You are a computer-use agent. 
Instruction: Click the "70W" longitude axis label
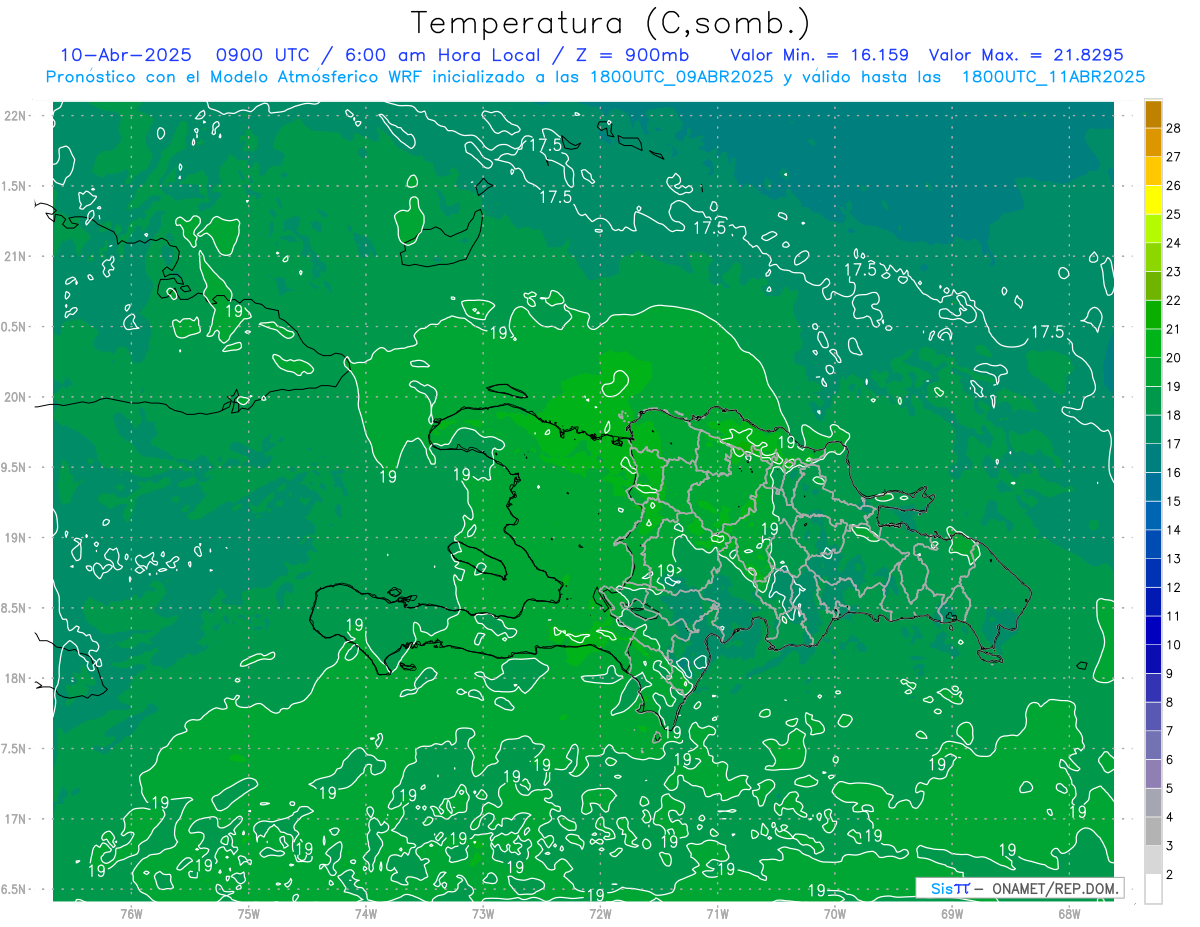(835, 913)
